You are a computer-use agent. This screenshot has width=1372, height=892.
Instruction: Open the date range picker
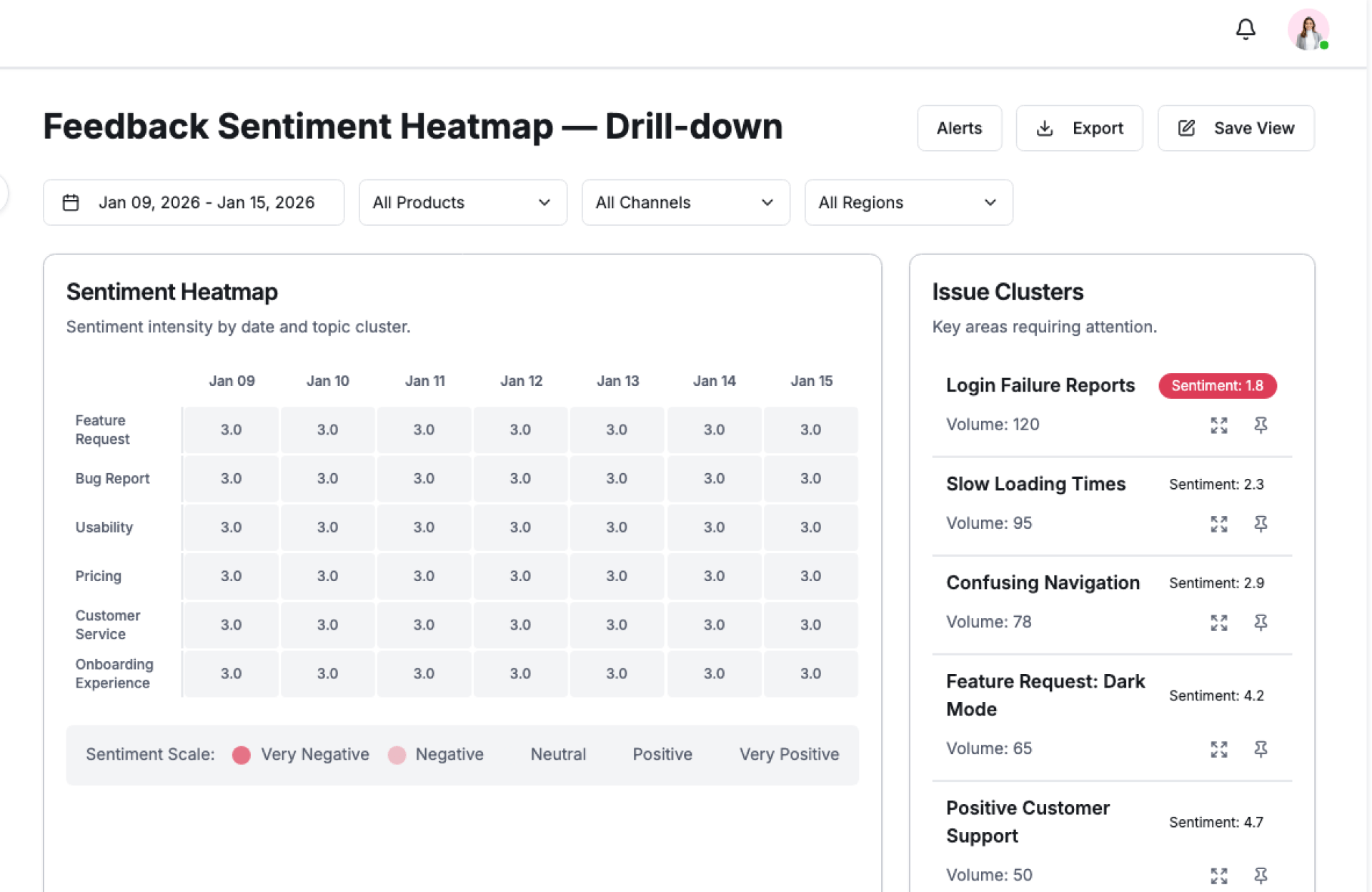(x=193, y=202)
